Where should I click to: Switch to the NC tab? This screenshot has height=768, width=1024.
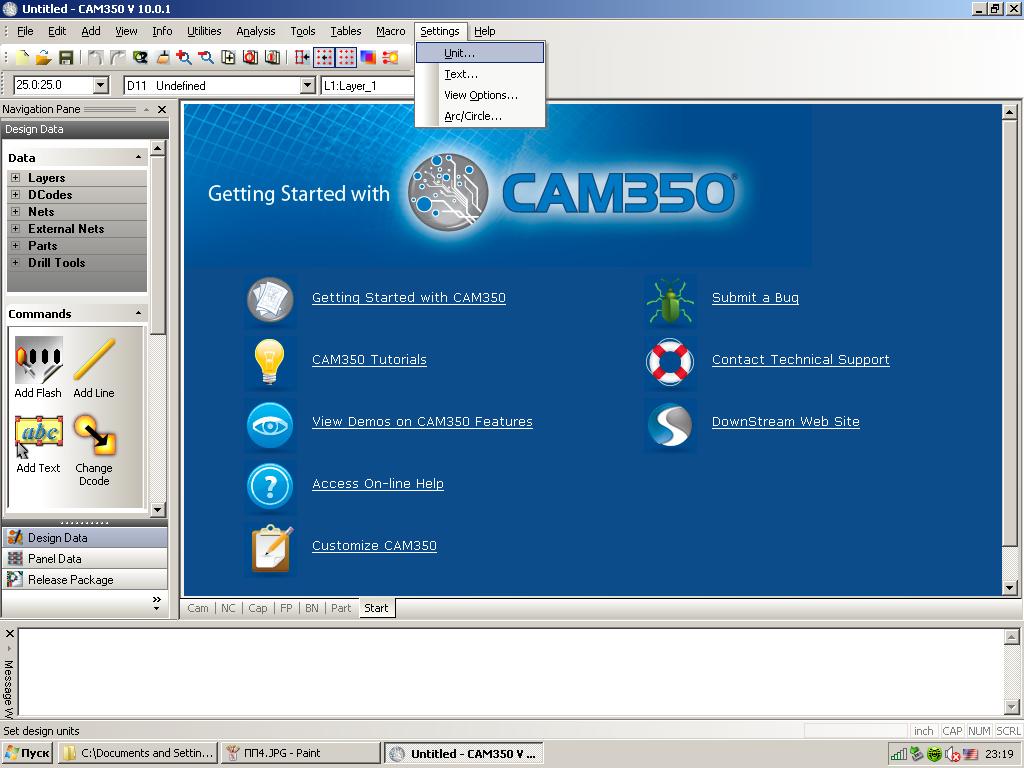tap(228, 608)
